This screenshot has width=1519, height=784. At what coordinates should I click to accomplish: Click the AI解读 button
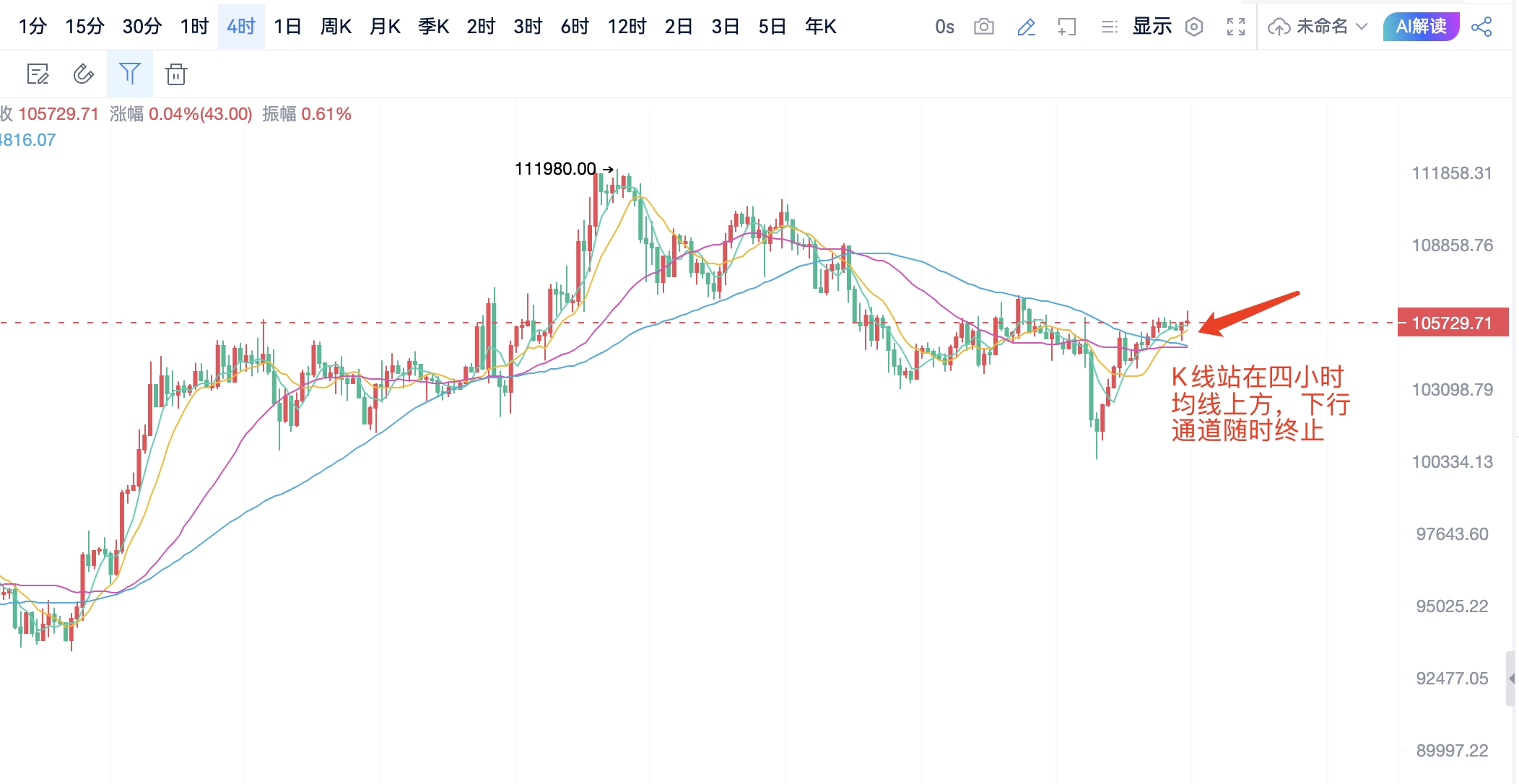point(1421,27)
